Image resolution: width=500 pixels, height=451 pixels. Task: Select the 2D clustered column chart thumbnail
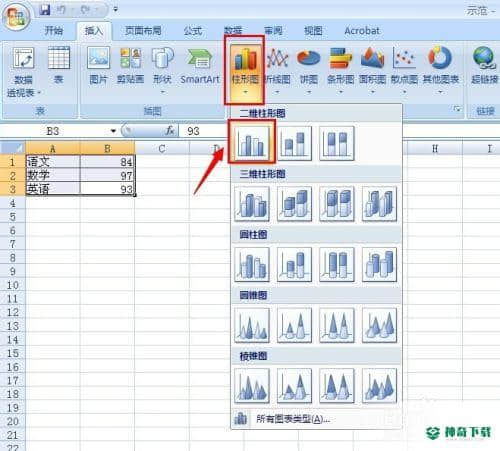[252, 143]
